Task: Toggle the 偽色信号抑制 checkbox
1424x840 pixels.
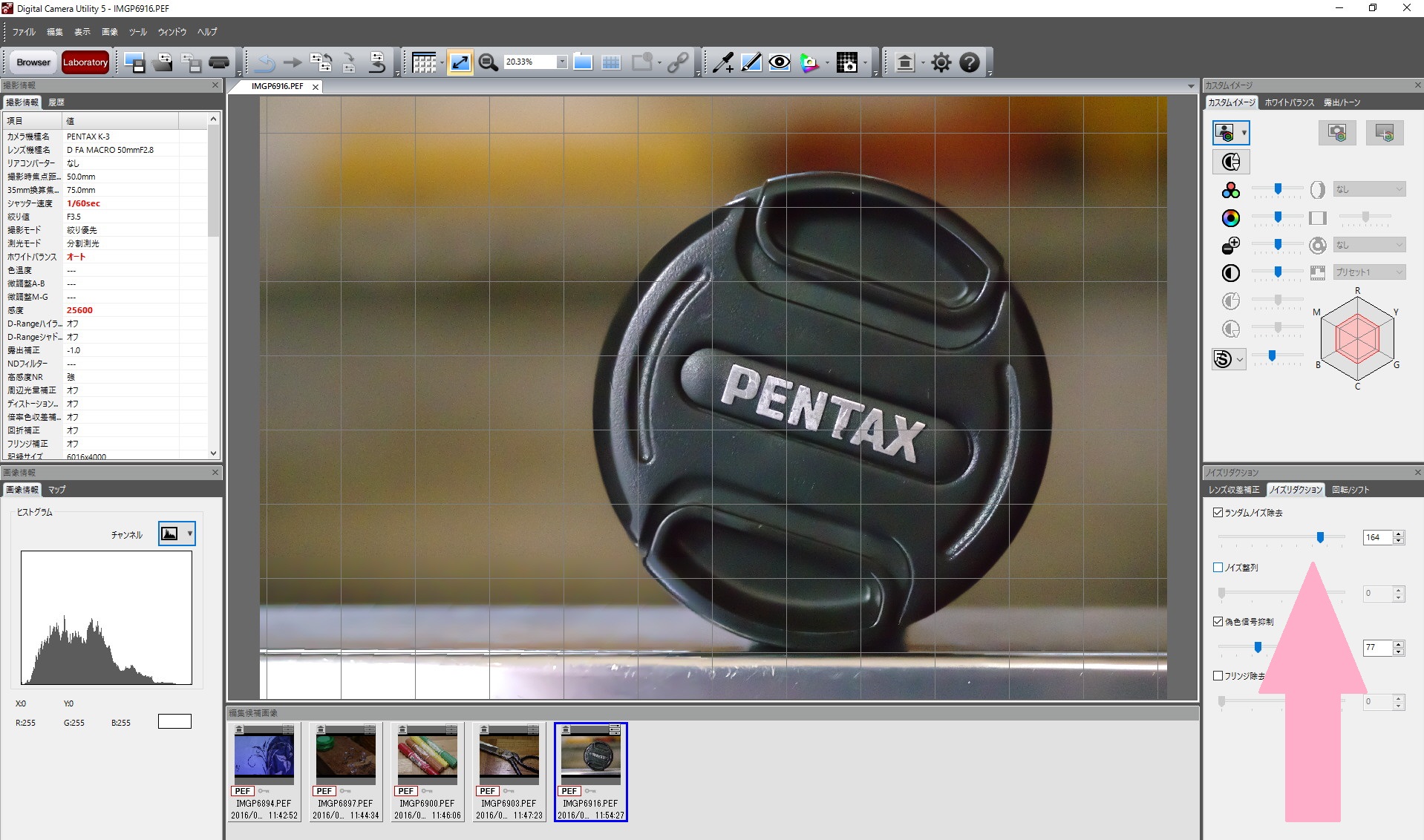Action: (x=1218, y=622)
